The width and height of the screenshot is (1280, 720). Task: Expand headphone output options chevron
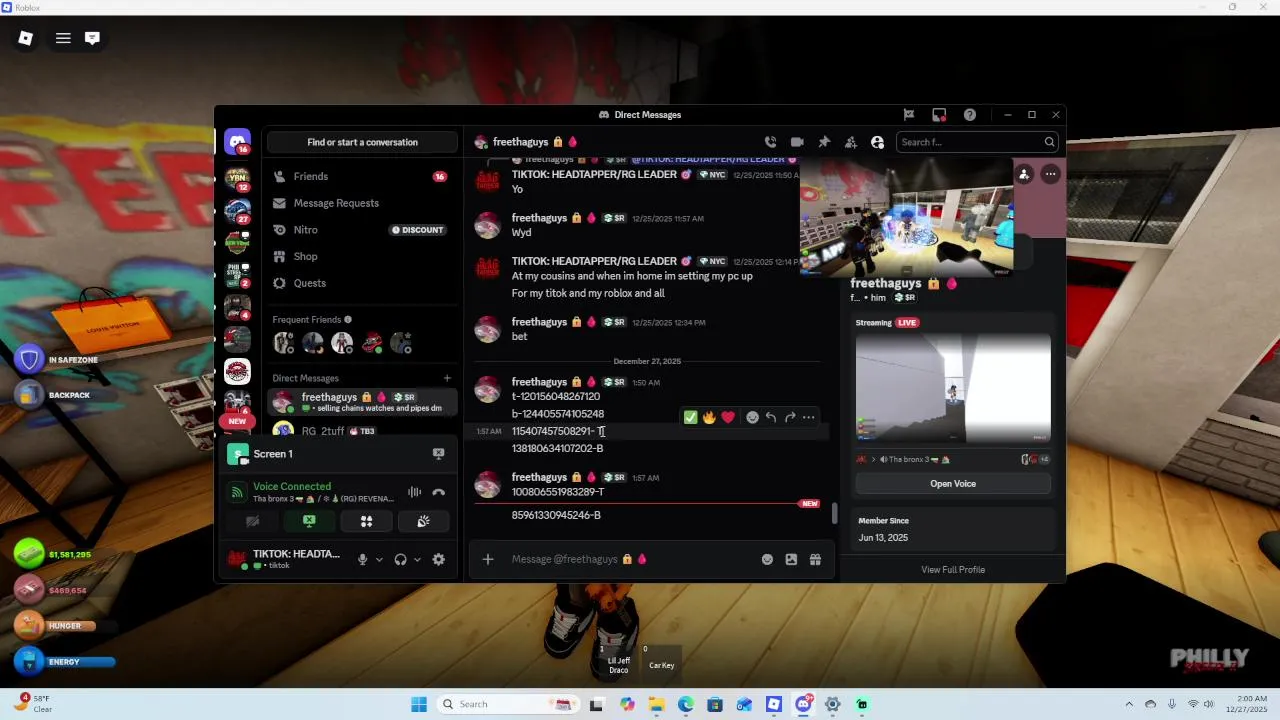[x=417, y=560]
